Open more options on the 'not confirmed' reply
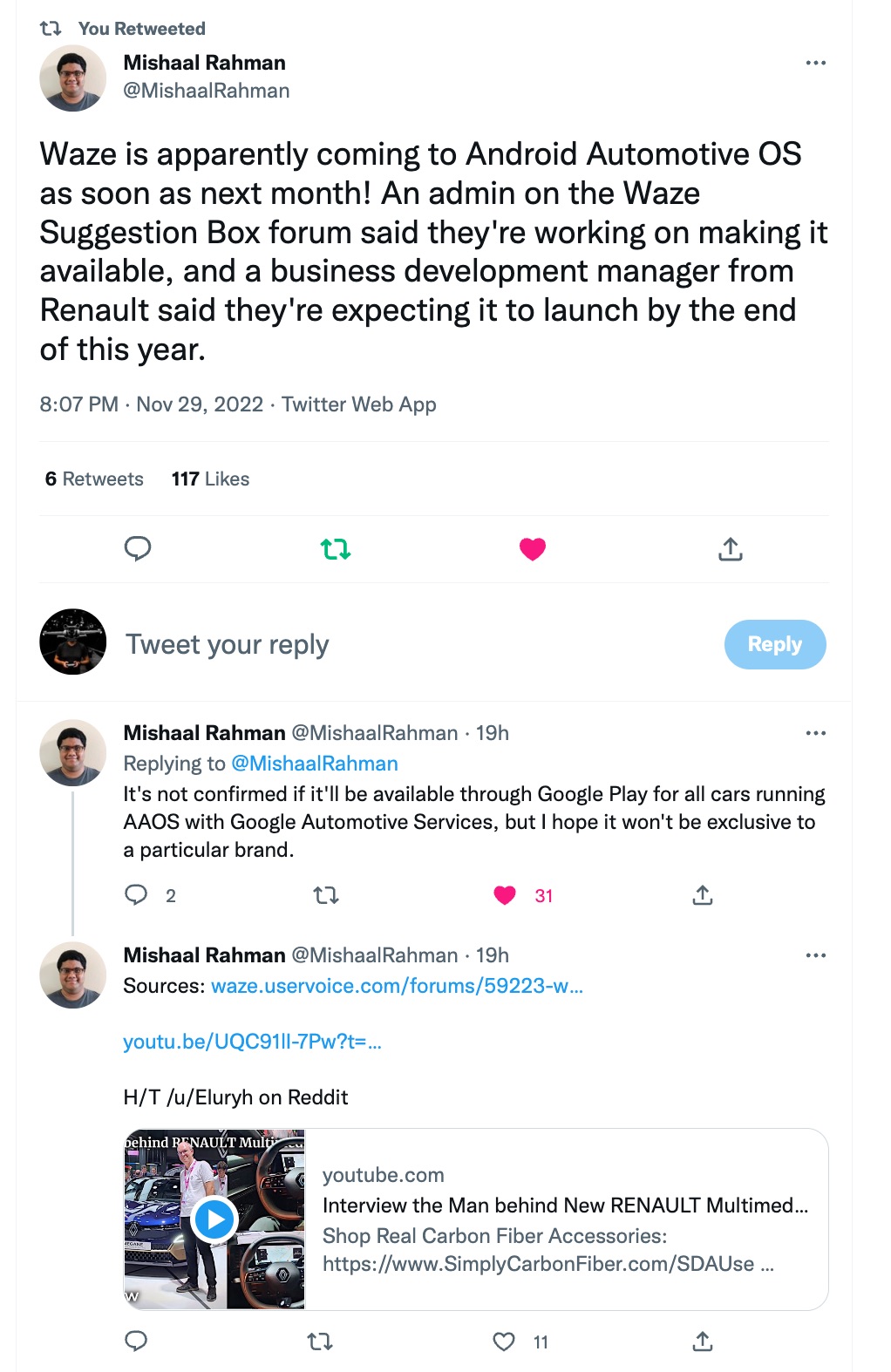 pyautogui.click(x=815, y=733)
